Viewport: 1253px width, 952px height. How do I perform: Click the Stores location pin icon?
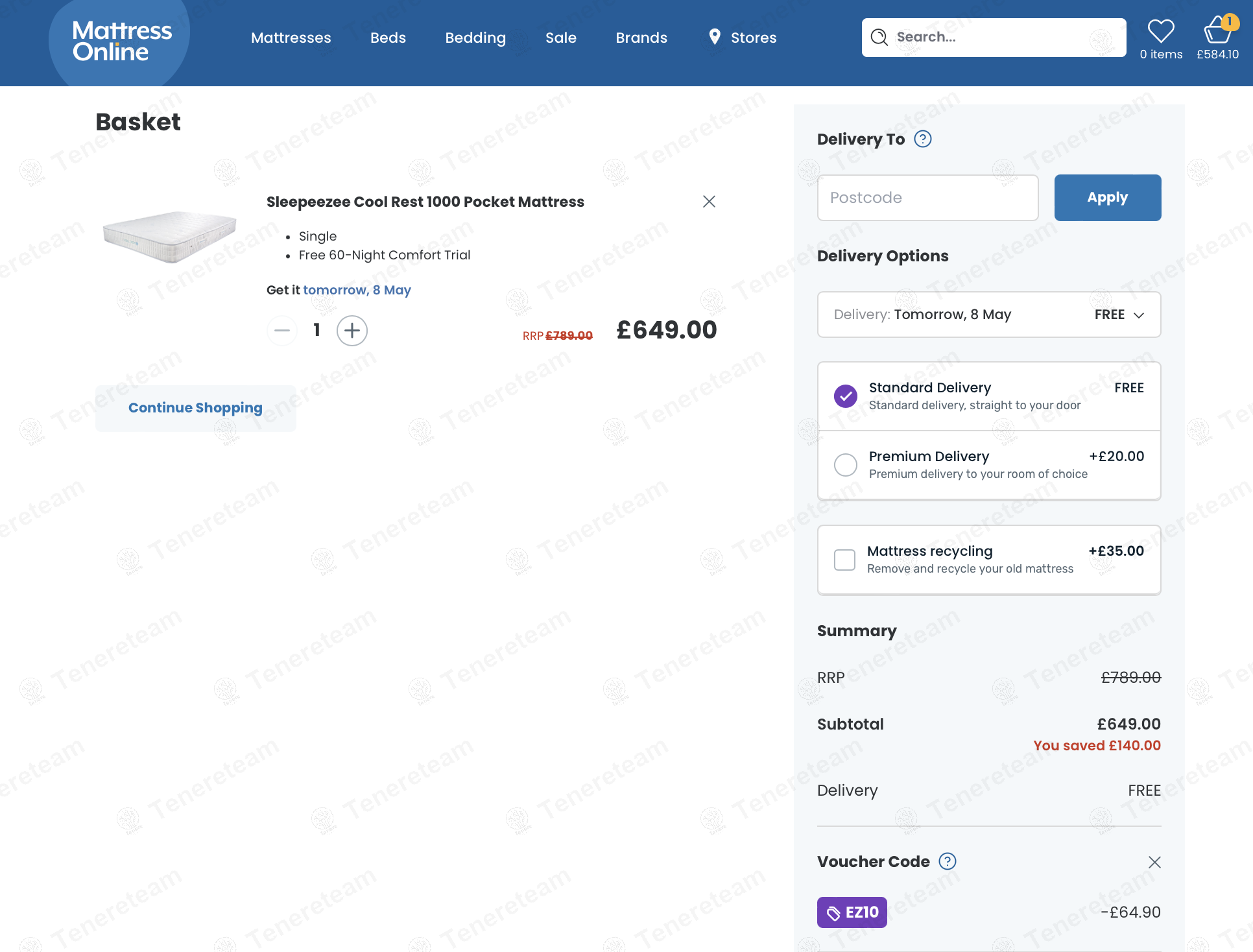[715, 37]
